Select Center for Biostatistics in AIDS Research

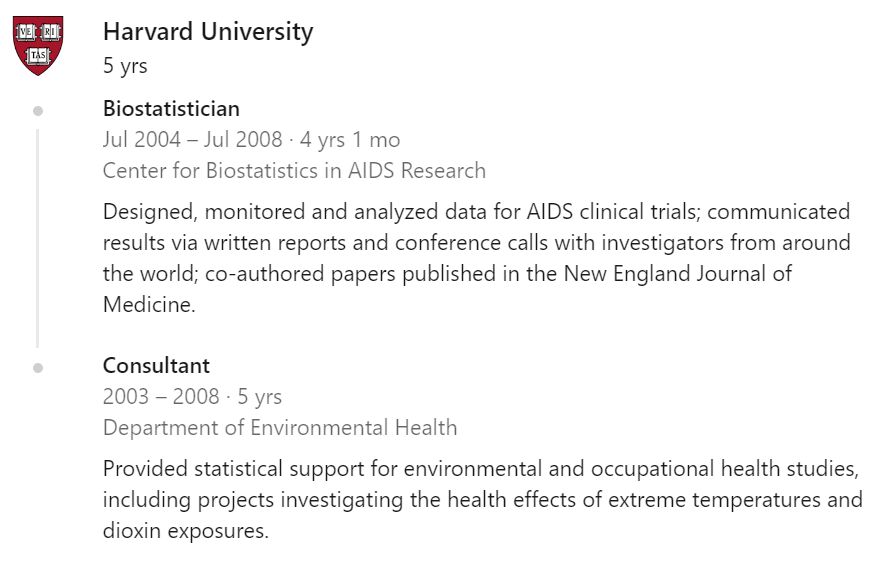pos(294,171)
